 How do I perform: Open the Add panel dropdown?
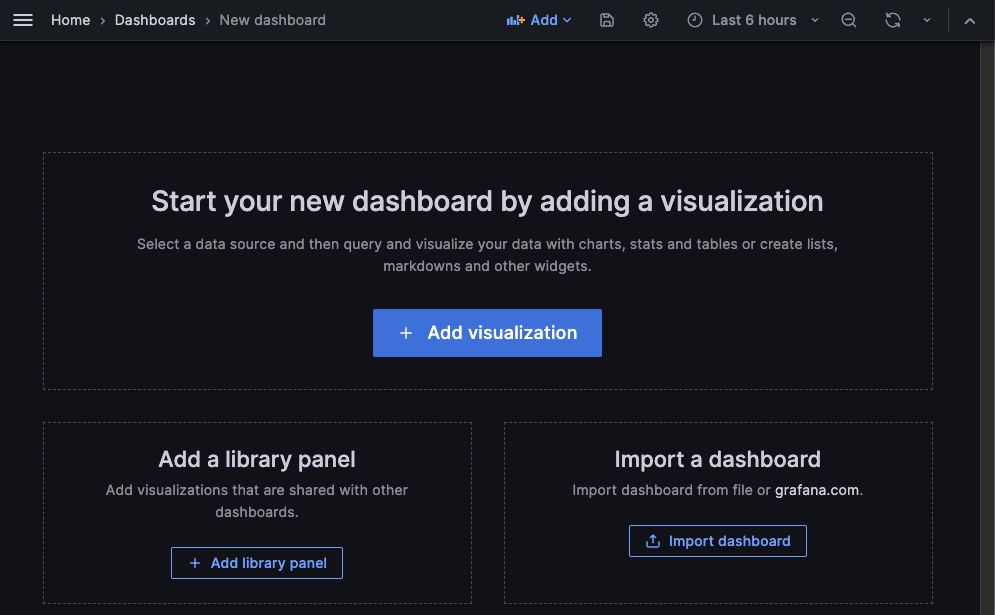(539, 20)
